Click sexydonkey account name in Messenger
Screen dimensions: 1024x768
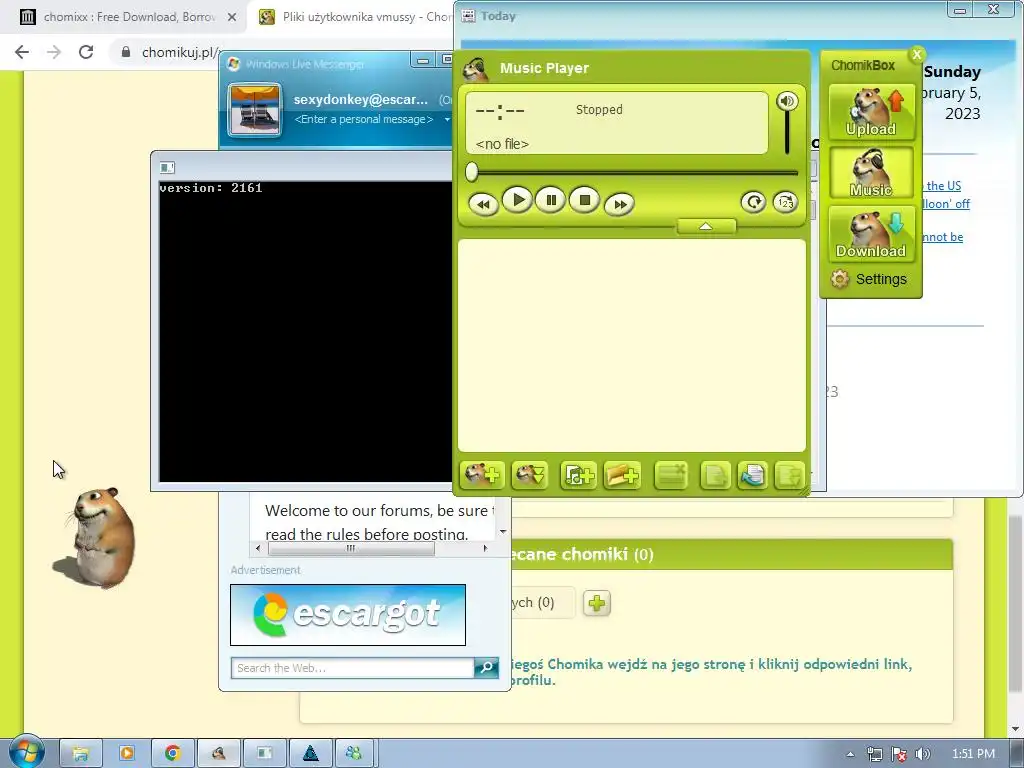coord(360,99)
